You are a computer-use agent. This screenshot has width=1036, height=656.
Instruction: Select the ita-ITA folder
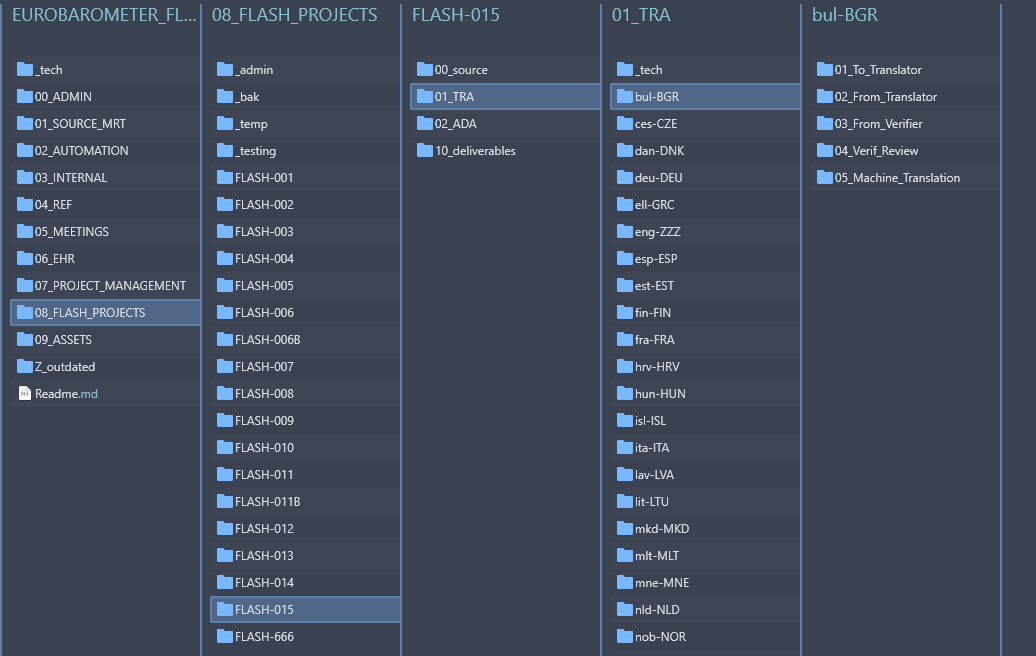(x=706, y=448)
